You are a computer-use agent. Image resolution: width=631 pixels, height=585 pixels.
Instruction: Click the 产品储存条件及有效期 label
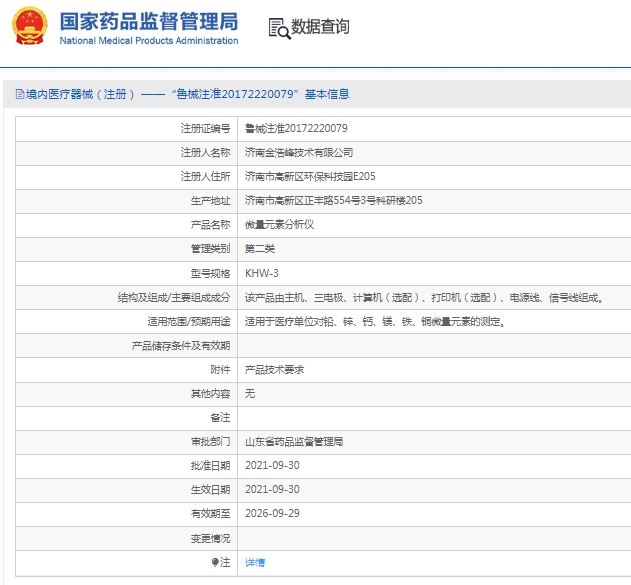point(181,346)
